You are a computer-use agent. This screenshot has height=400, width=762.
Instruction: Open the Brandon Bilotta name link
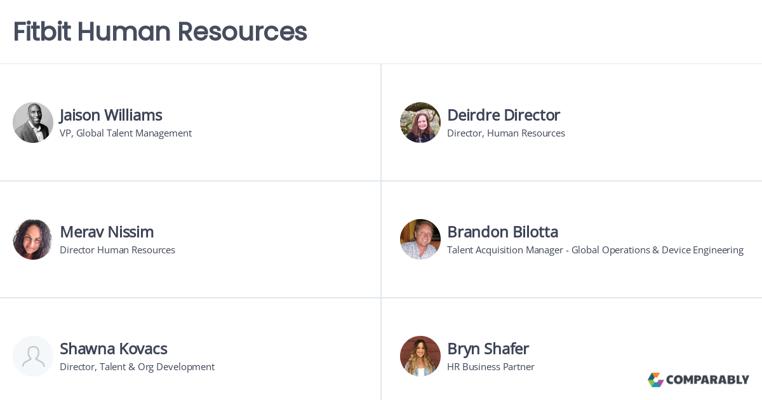pos(502,232)
